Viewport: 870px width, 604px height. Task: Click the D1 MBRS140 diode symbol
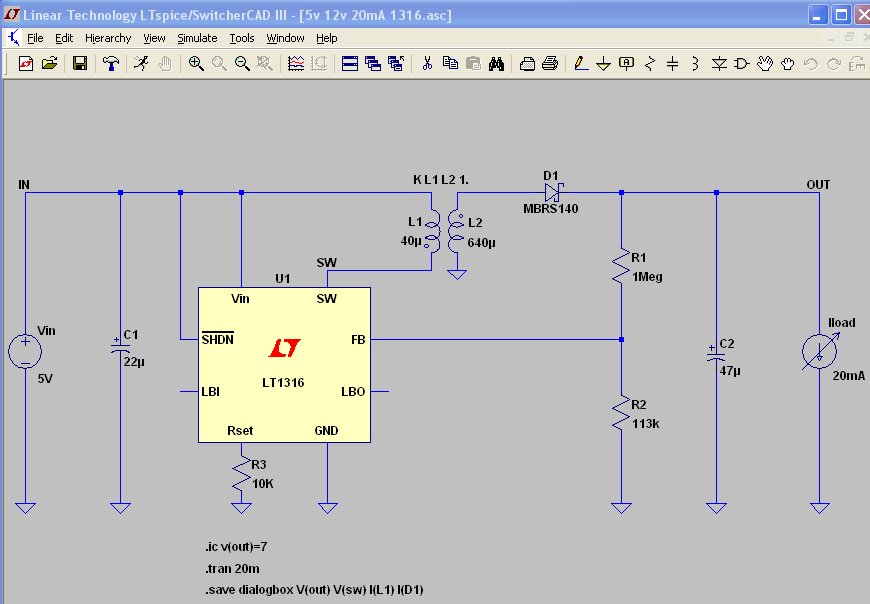coord(553,192)
